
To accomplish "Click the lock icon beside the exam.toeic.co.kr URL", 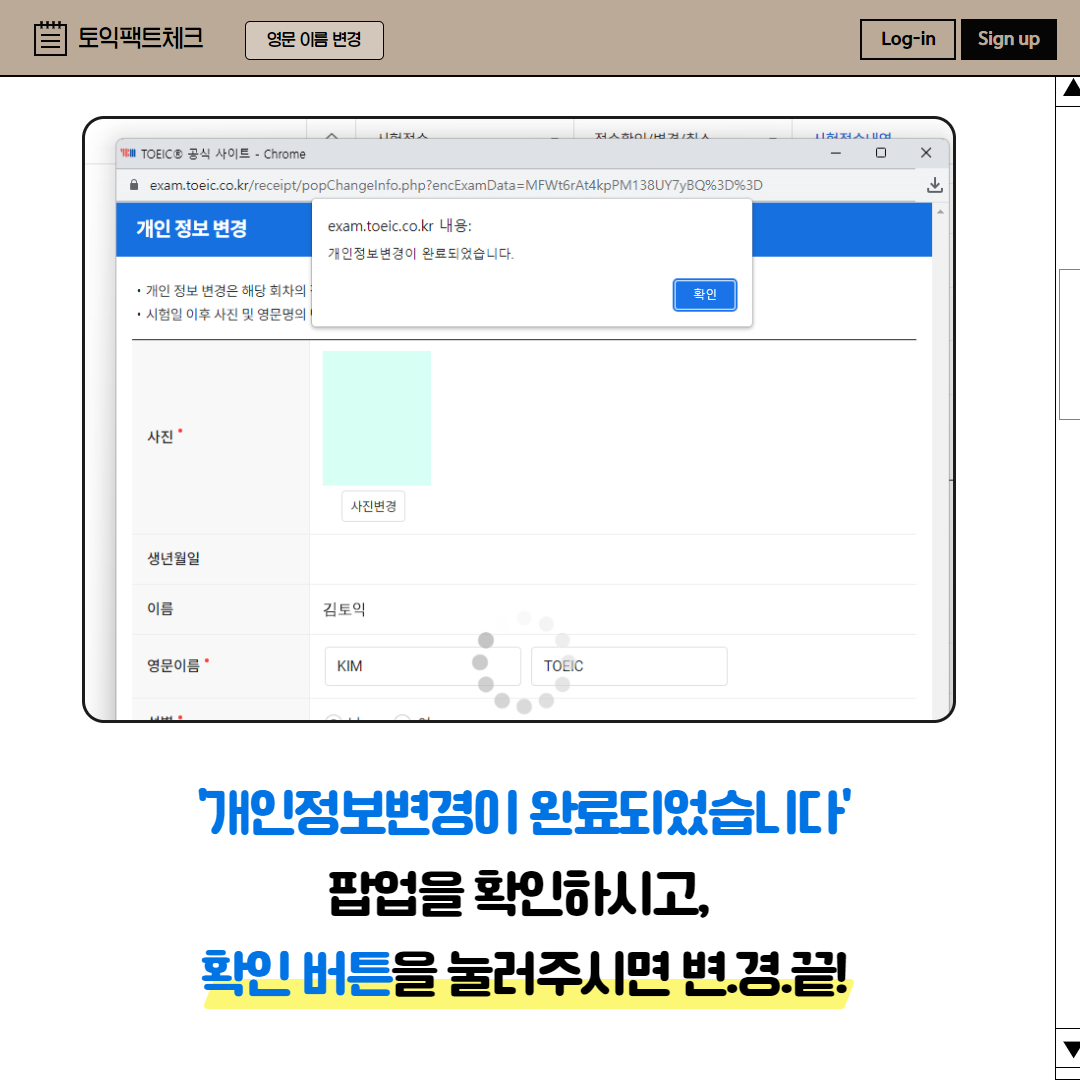I will 134,185.
